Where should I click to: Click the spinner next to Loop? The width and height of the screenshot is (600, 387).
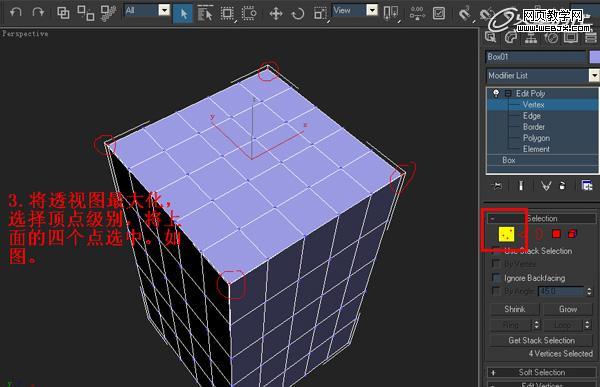588,325
